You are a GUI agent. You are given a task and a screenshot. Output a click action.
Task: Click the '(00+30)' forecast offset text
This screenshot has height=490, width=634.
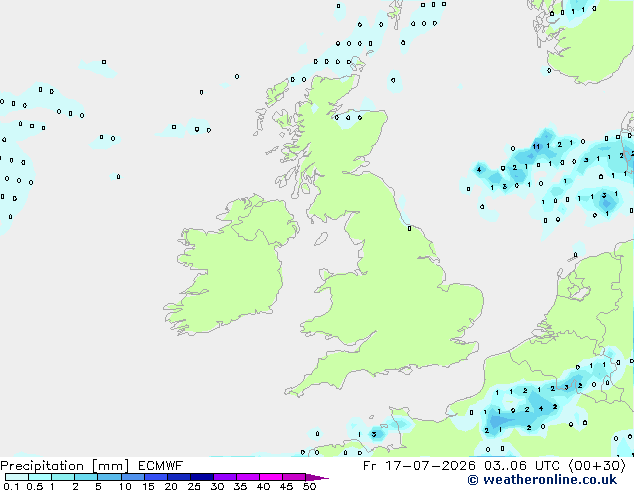click(x=597, y=466)
